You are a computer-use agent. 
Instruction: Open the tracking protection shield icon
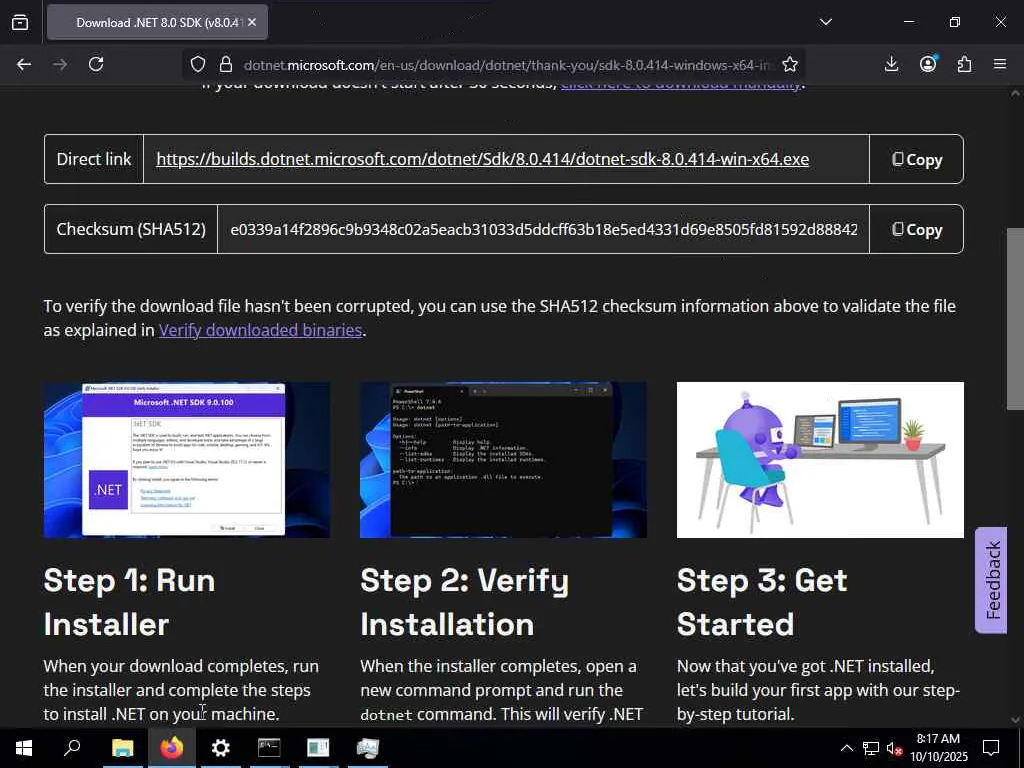pos(198,64)
